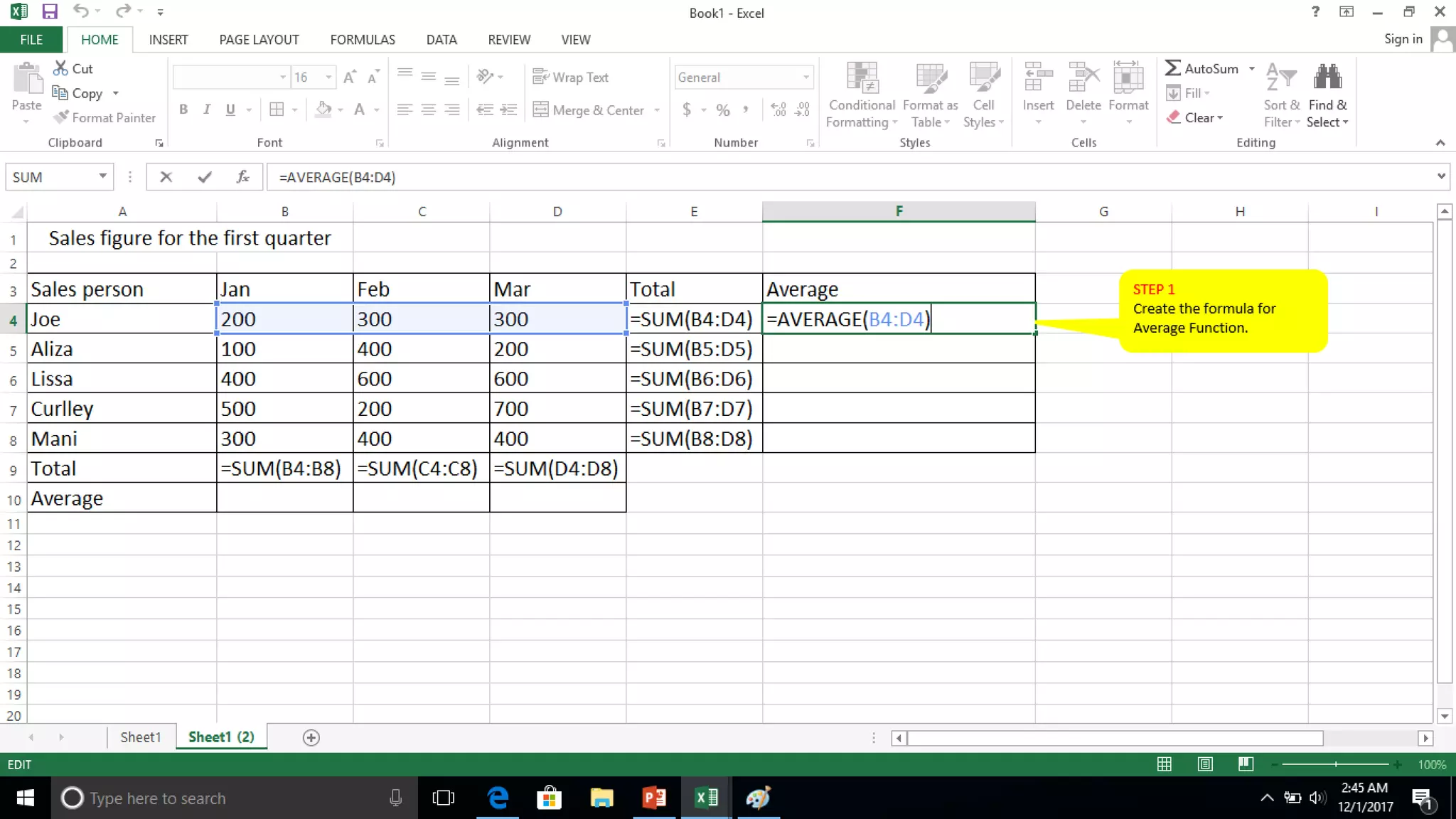The image size is (1456, 819).
Task: Click the Conditional Formatting icon
Action: coord(861,78)
